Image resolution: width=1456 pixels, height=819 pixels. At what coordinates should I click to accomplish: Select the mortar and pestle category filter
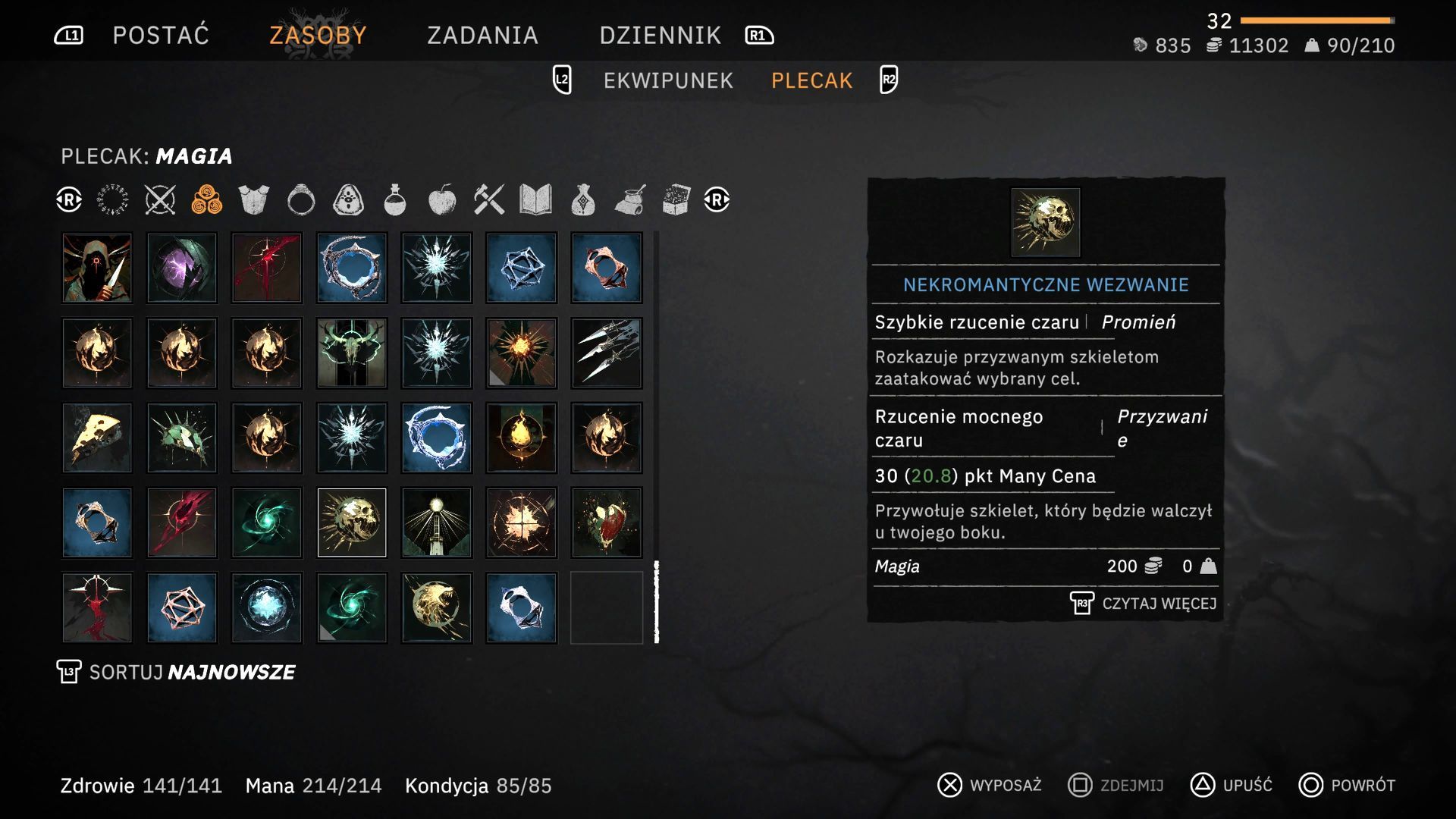point(629,200)
